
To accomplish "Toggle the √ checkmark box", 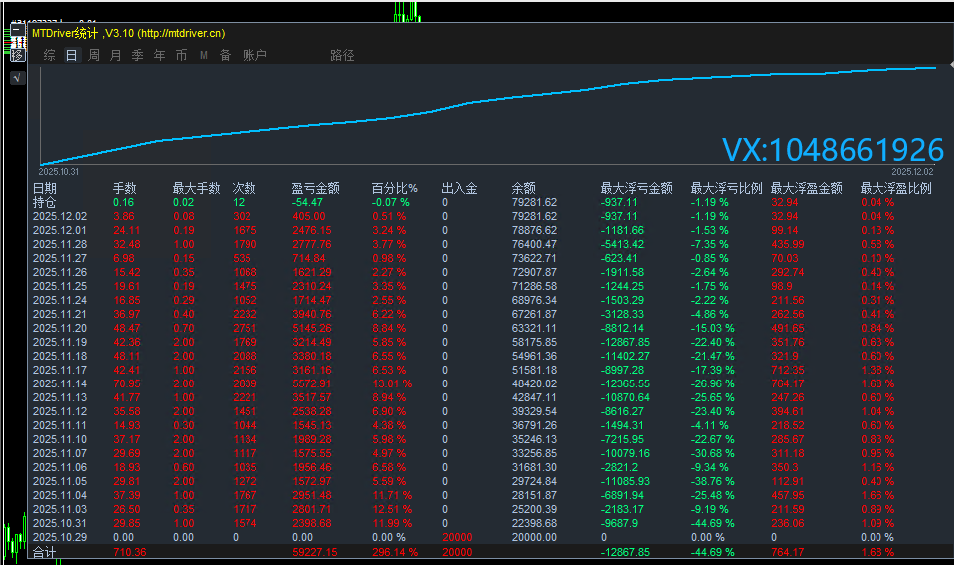I will pos(17,78).
